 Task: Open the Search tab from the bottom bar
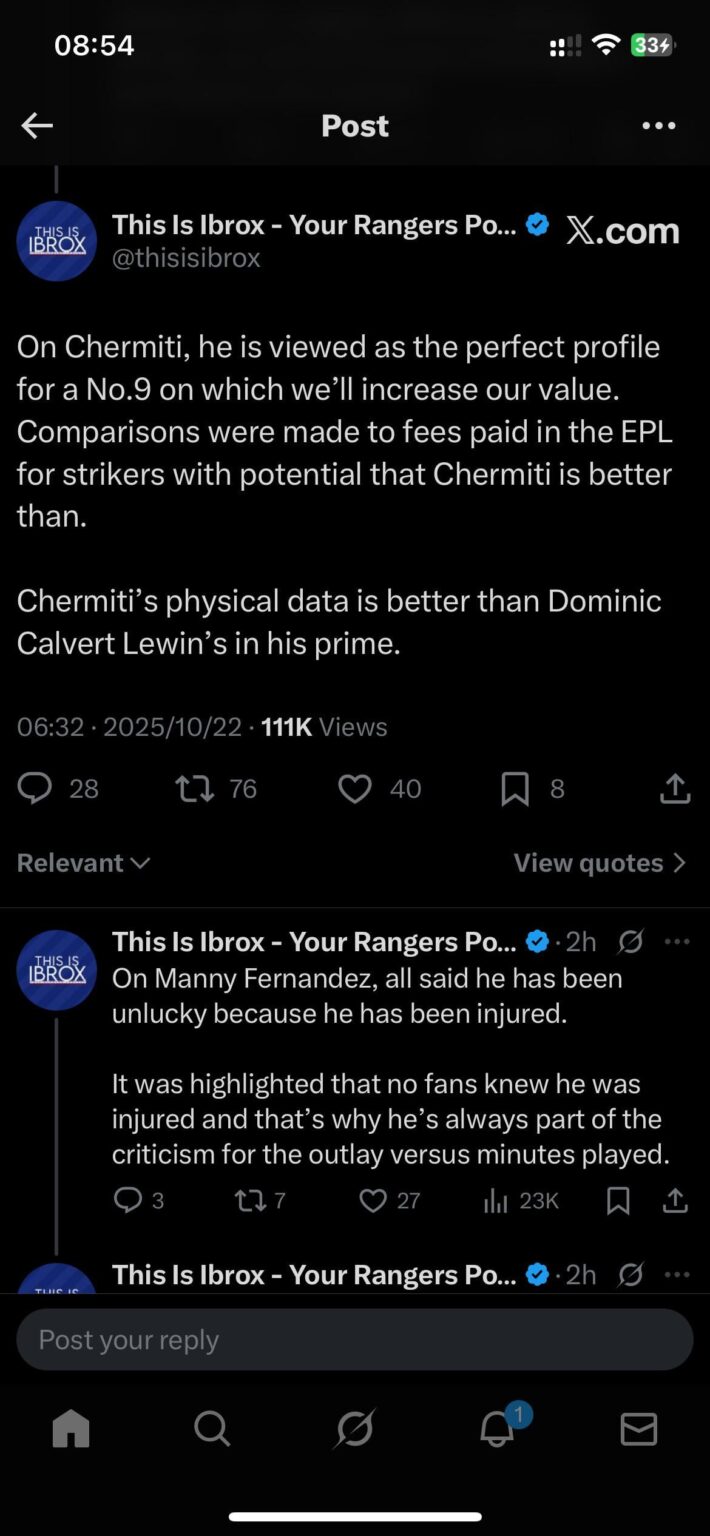(x=212, y=1429)
